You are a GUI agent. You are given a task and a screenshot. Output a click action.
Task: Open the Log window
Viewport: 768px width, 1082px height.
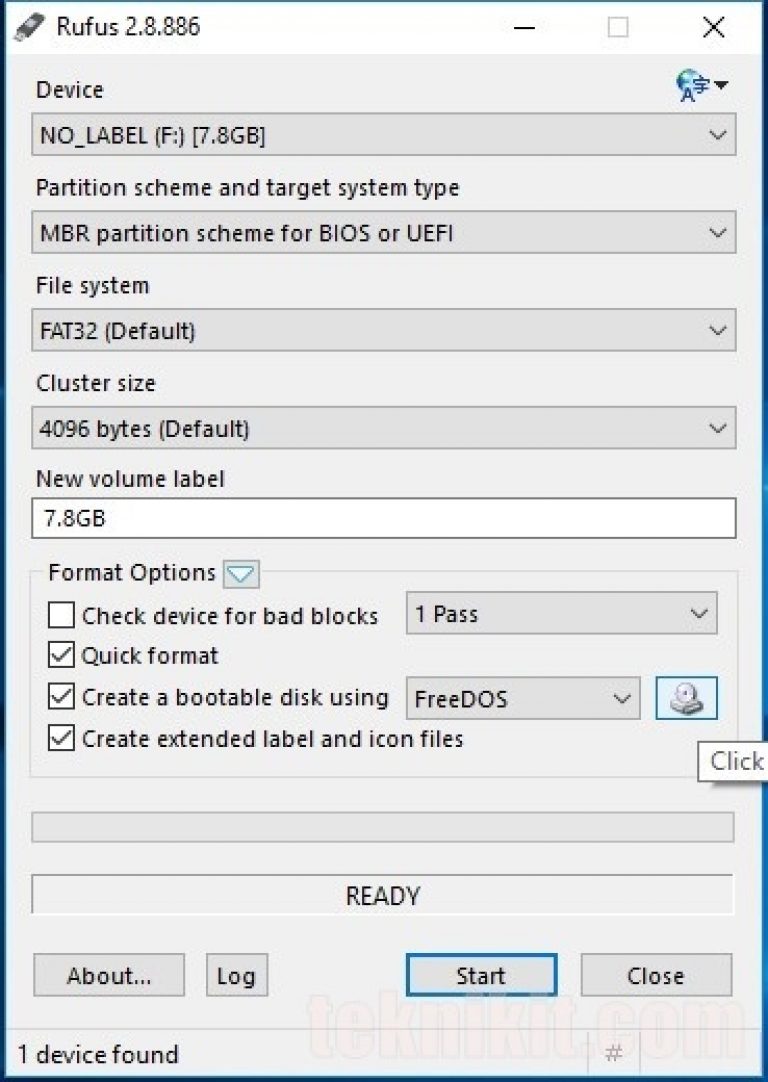[x=236, y=975]
